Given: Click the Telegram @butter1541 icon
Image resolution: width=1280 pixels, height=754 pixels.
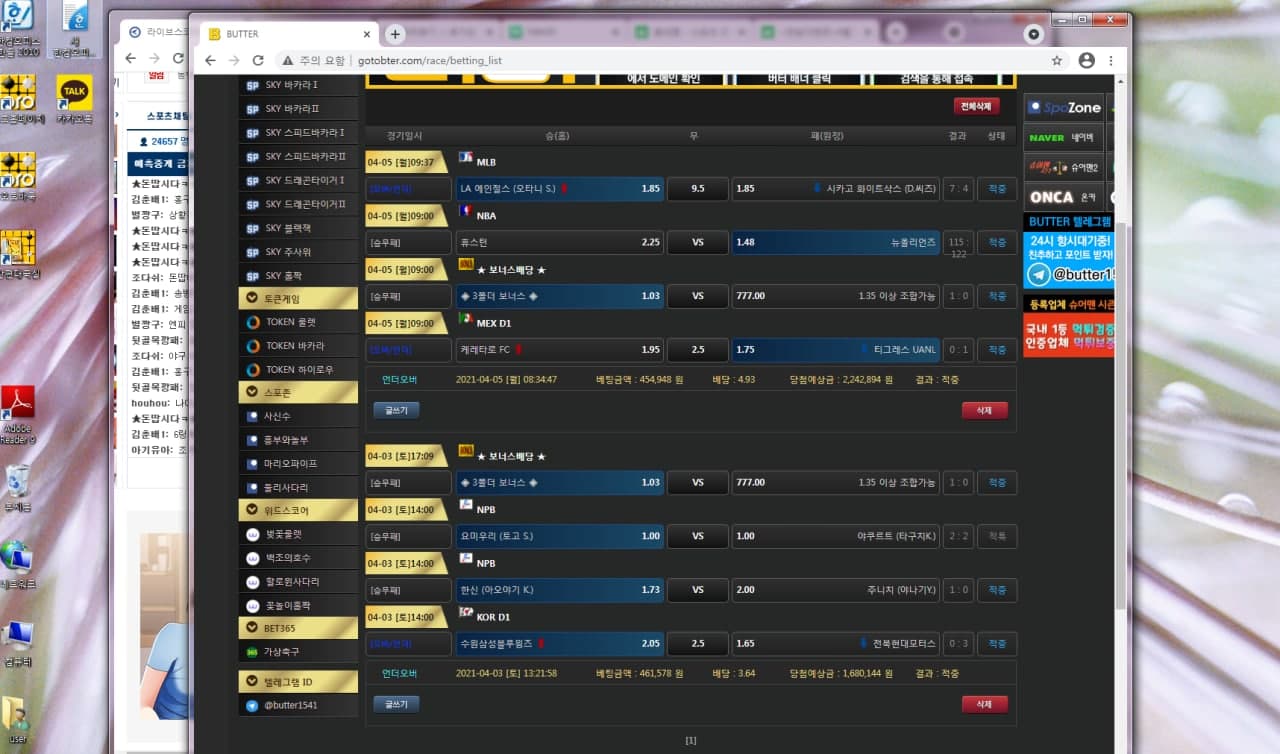Looking at the screenshot, I should [x=252, y=706].
